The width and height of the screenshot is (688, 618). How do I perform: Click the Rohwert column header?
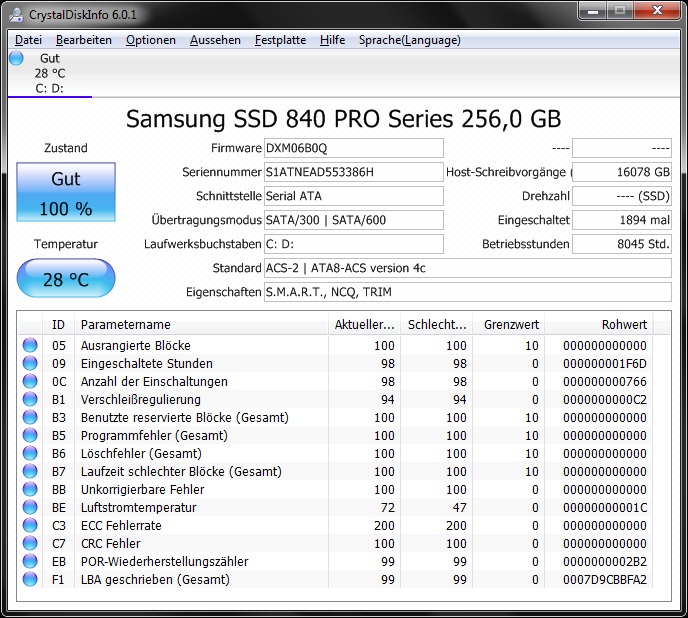[598, 324]
